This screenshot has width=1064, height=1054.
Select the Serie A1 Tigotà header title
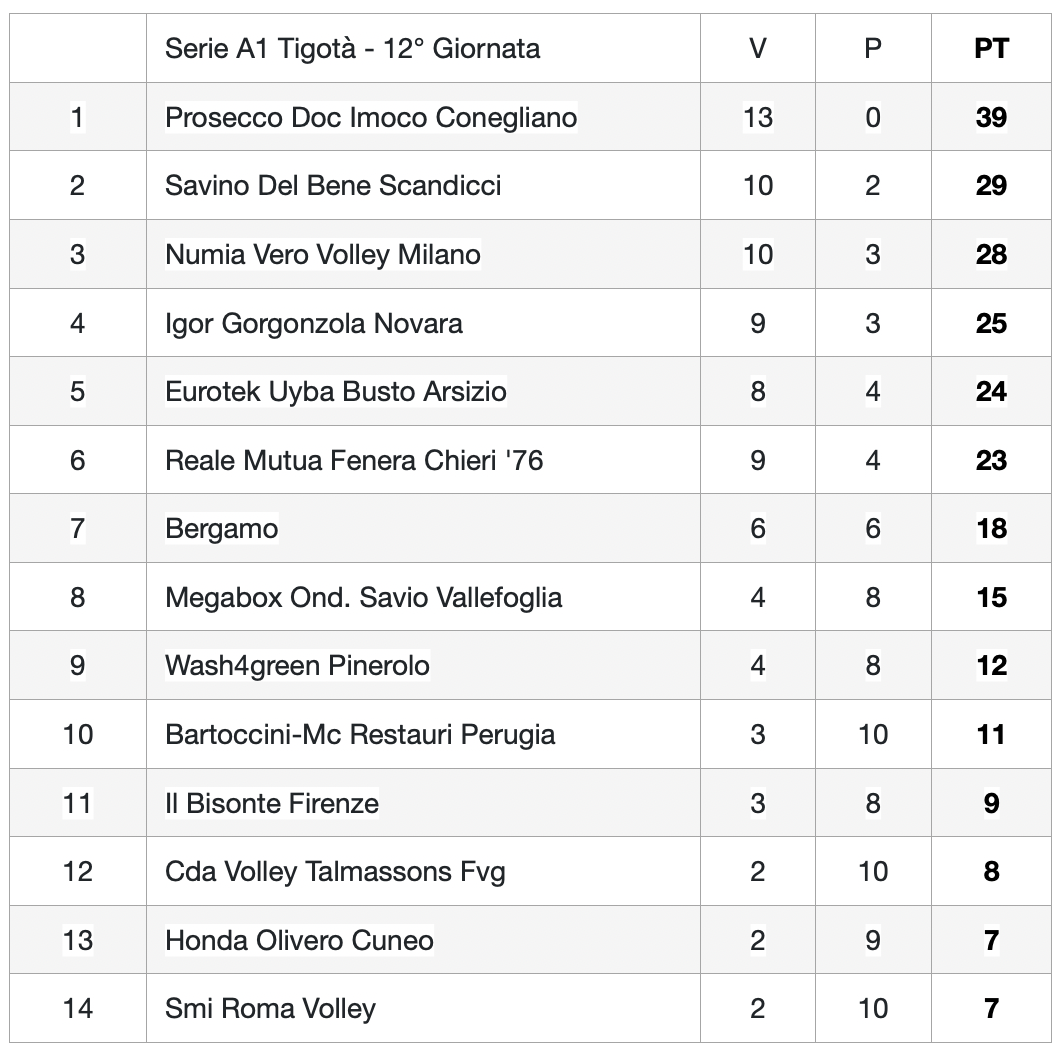(x=352, y=49)
